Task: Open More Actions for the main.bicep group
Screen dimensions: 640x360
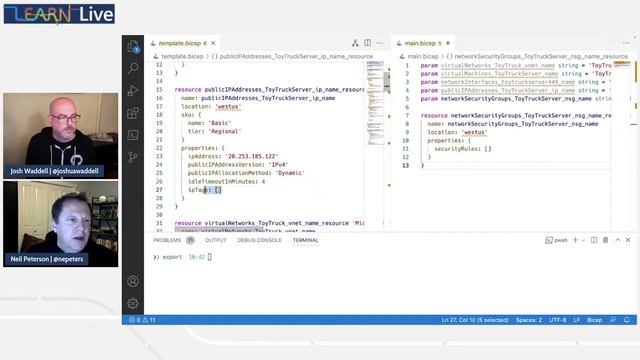Action: (626, 43)
